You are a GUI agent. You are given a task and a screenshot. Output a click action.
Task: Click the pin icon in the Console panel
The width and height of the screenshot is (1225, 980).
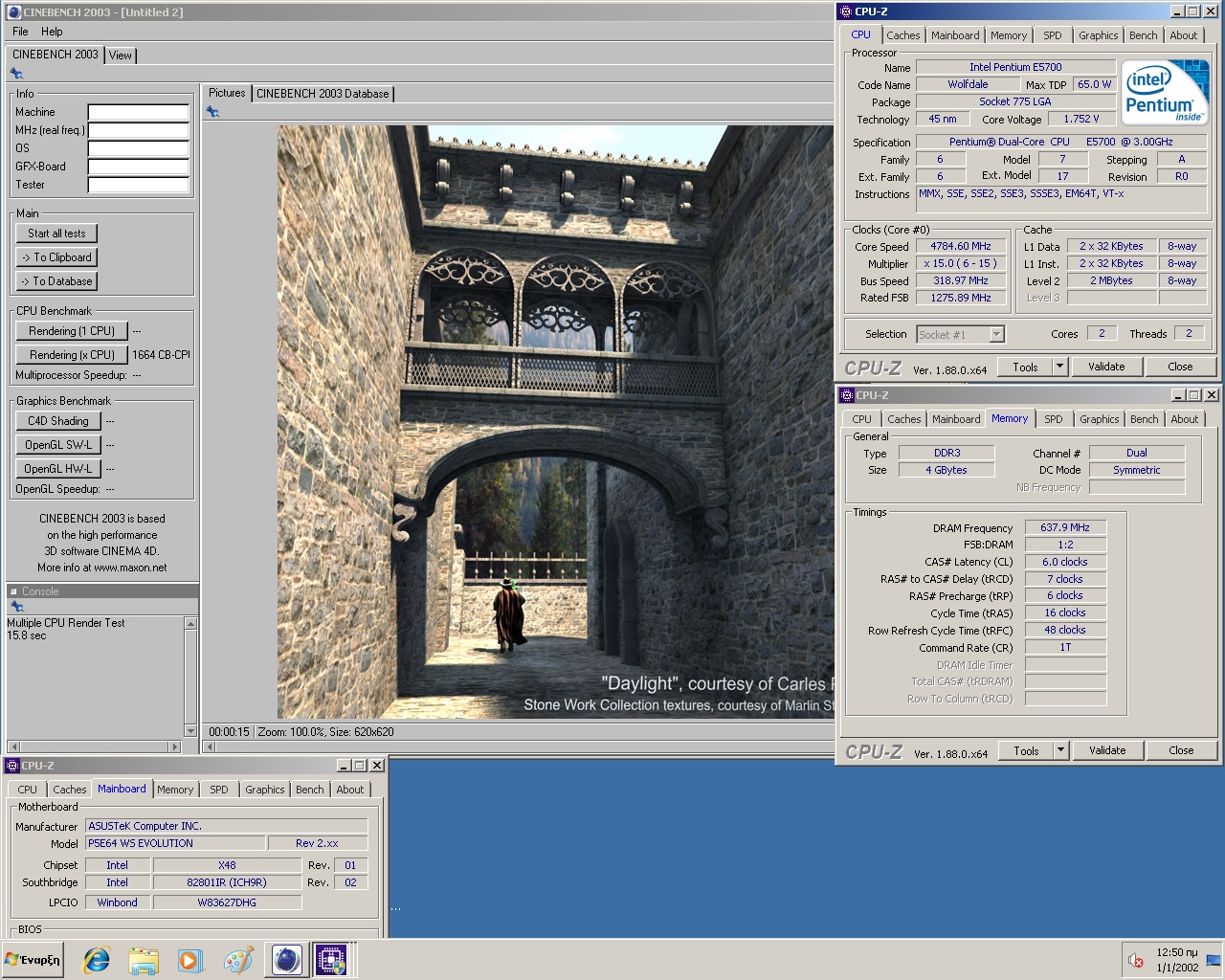pos(16,607)
